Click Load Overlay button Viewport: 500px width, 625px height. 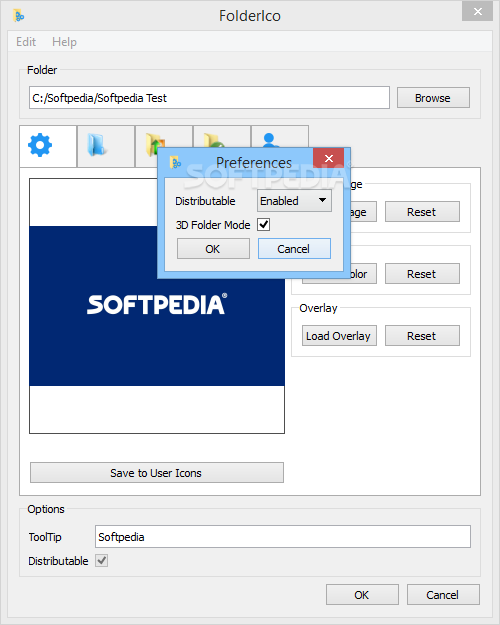(x=339, y=336)
